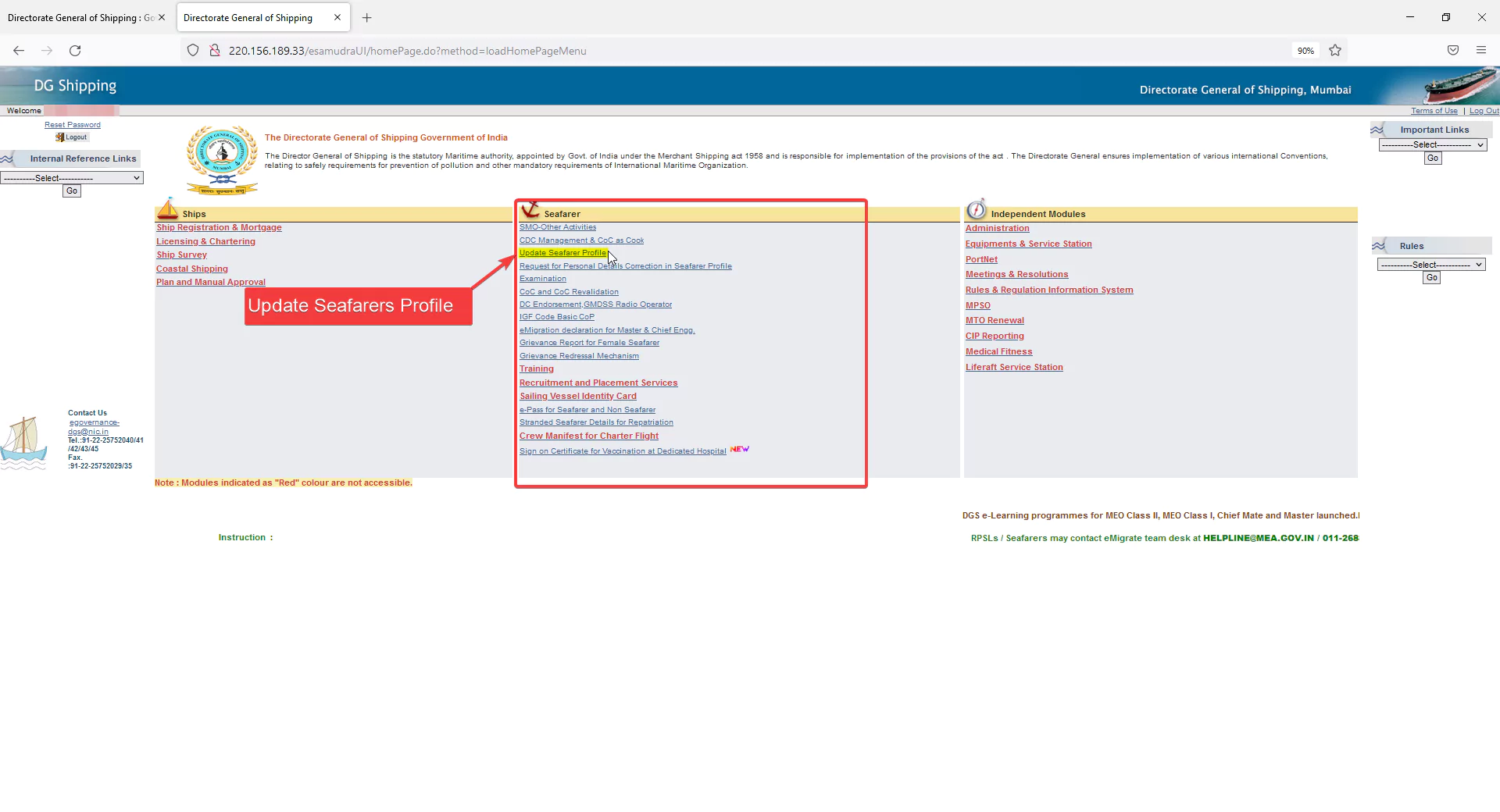This screenshot has height=812, width=1500.
Task: Open IGF Code Basic CoP link
Action: [557, 317]
